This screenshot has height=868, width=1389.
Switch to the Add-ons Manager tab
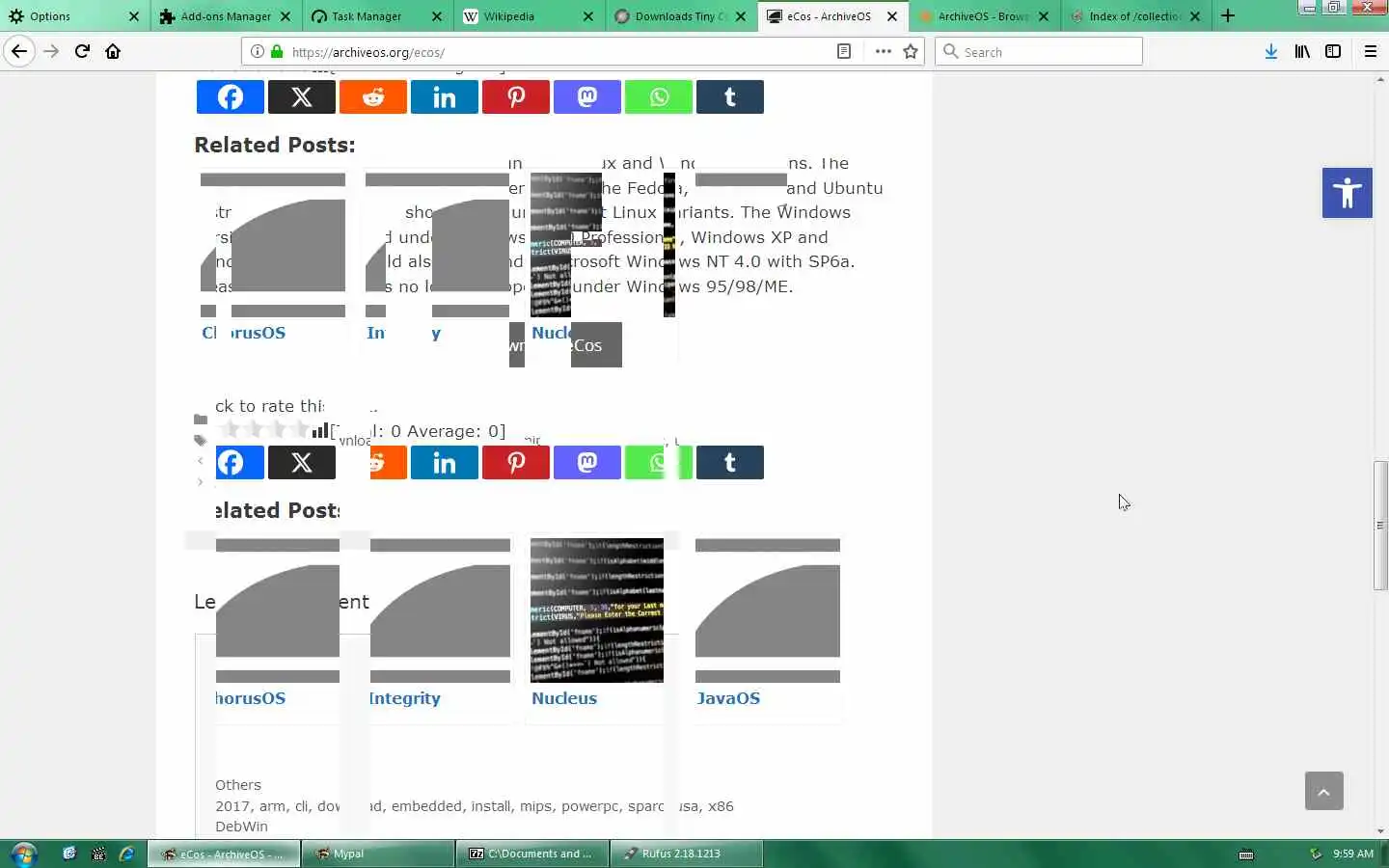coord(227,15)
